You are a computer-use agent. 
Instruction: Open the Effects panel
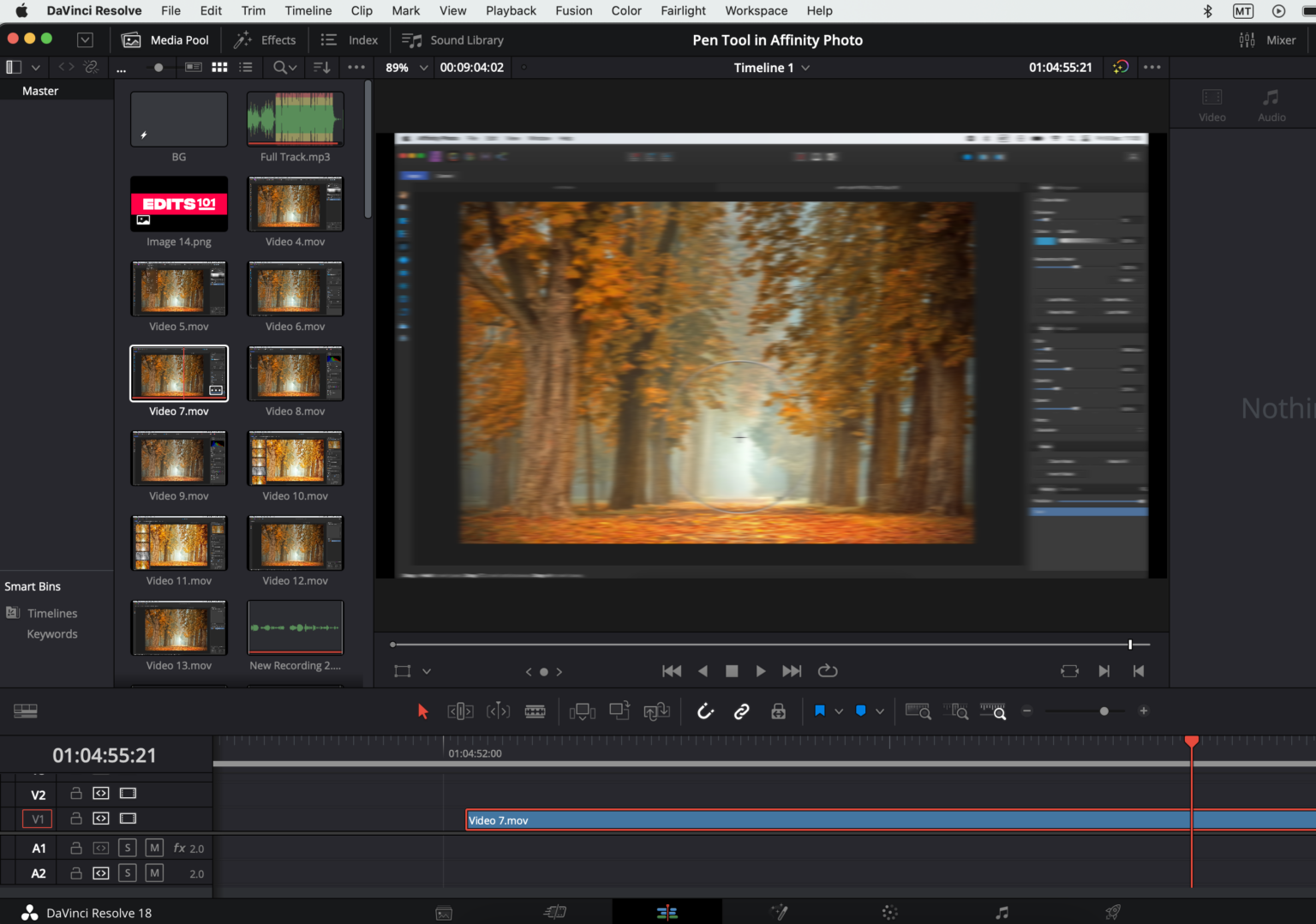[x=265, y=40]
